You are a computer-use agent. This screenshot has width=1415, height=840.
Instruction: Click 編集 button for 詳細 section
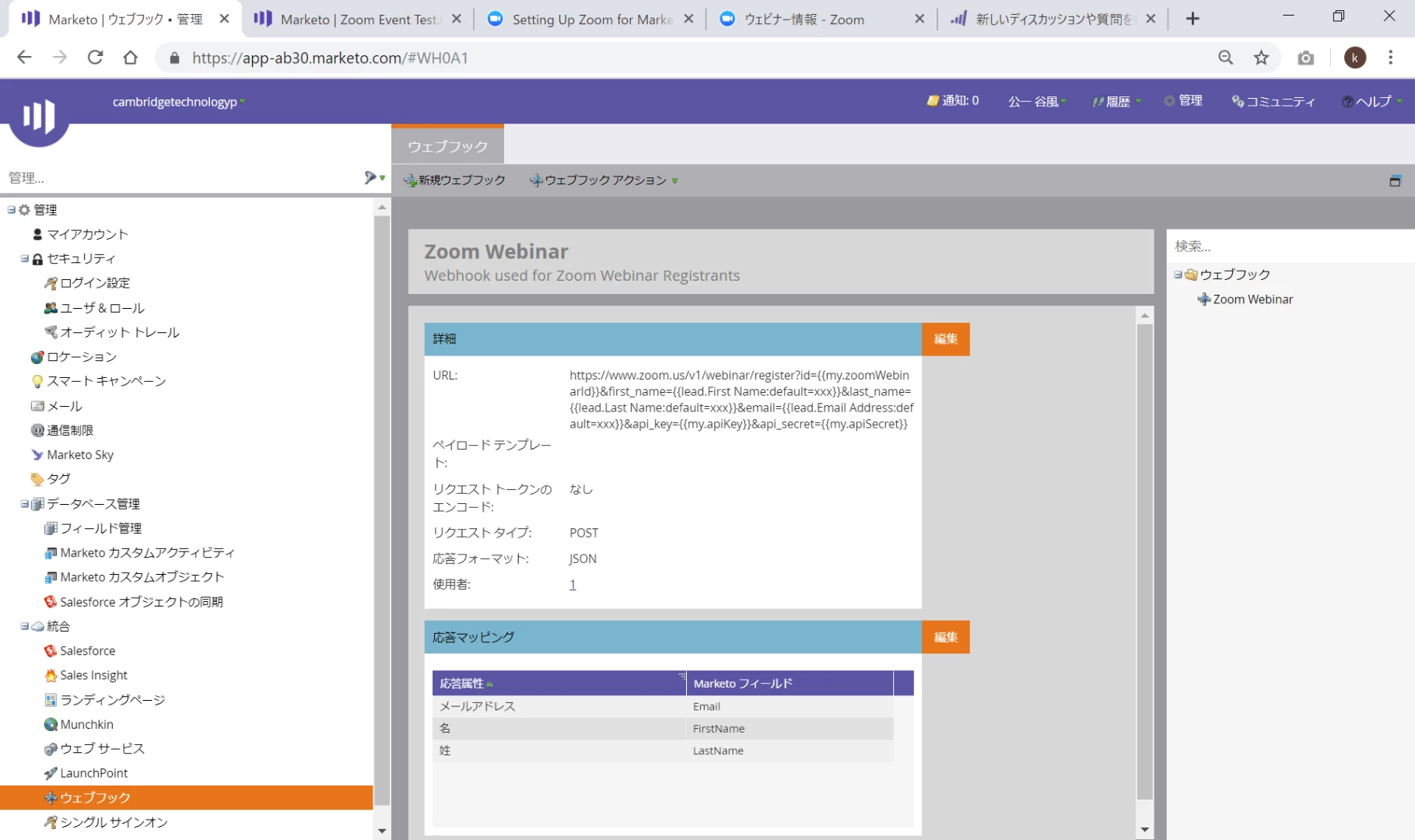(x=945, y=339)
